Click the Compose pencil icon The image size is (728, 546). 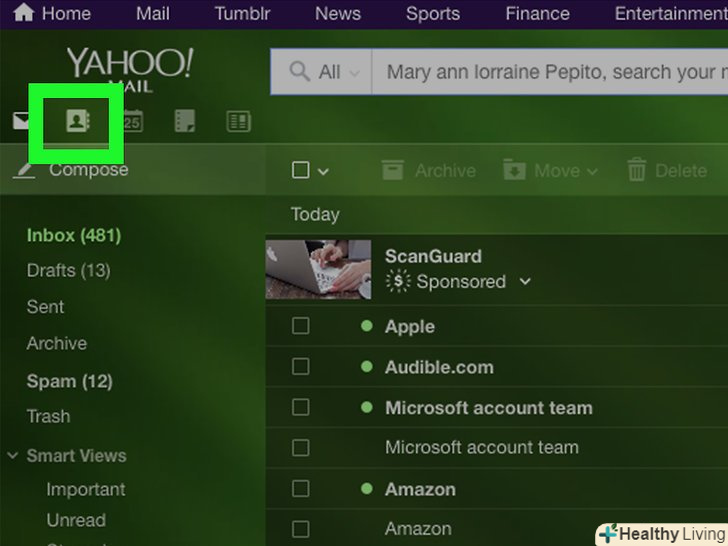24,171
